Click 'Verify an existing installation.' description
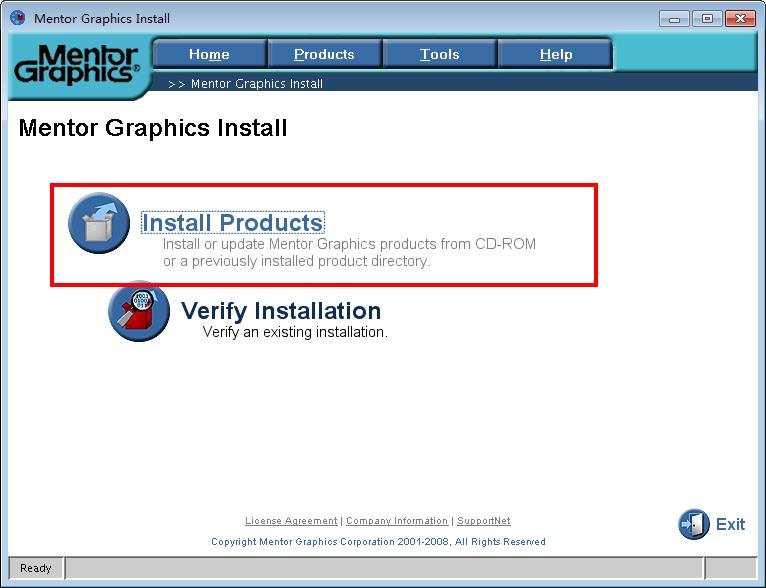Image resolution: width=766 pixels, height=588 pixels. [x=295, y=332]
